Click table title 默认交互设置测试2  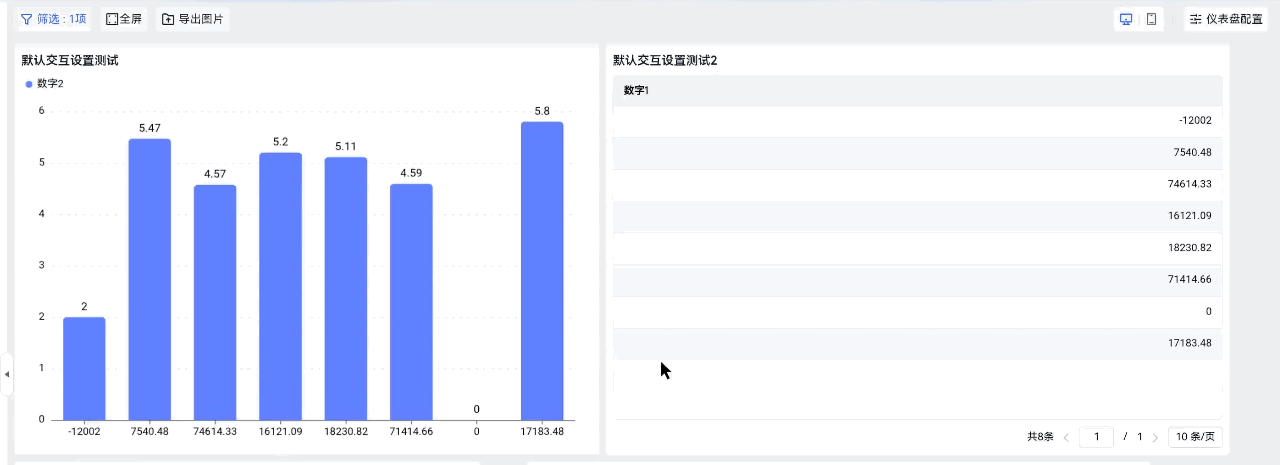click(665, 60)
